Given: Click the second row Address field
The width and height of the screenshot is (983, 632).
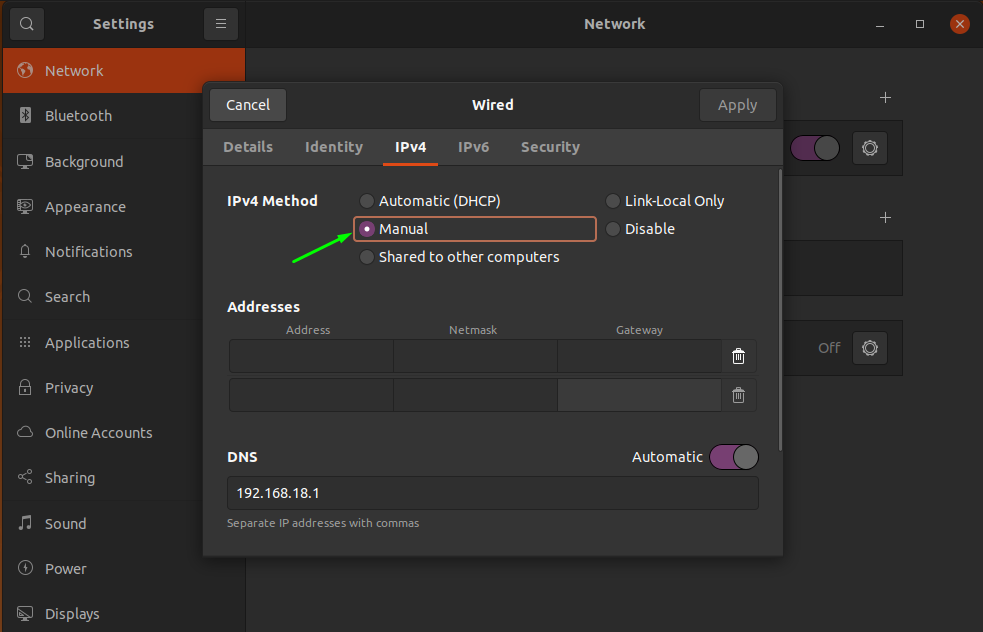Looking at the screenshot, I should click(x=311, y=395).
